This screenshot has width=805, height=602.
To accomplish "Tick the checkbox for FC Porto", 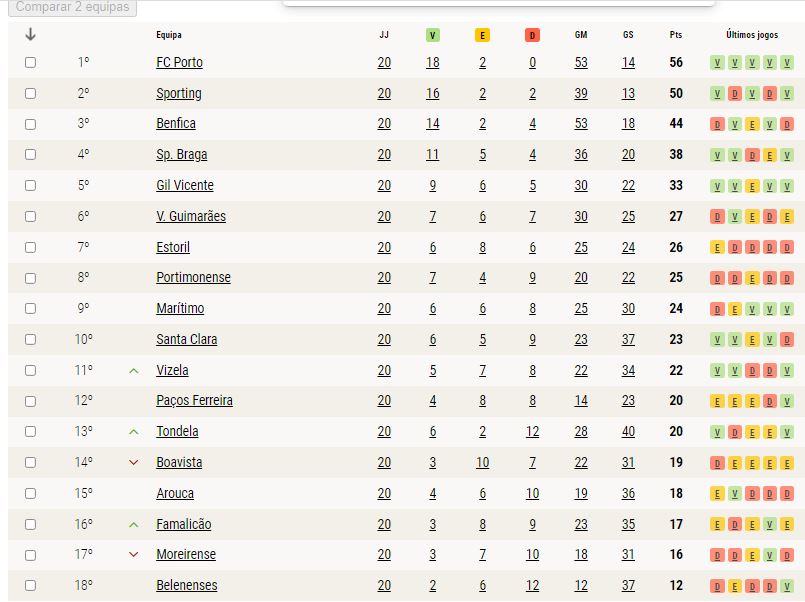I will (30, 63).
